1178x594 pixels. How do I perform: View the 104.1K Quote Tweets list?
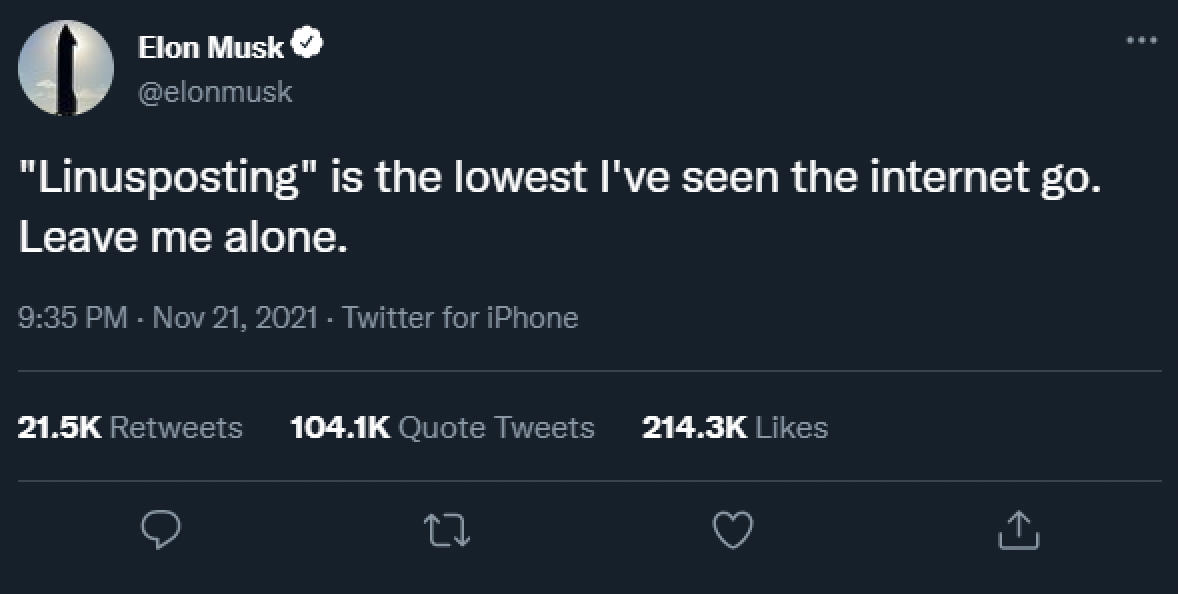click(x=442, y=428)
